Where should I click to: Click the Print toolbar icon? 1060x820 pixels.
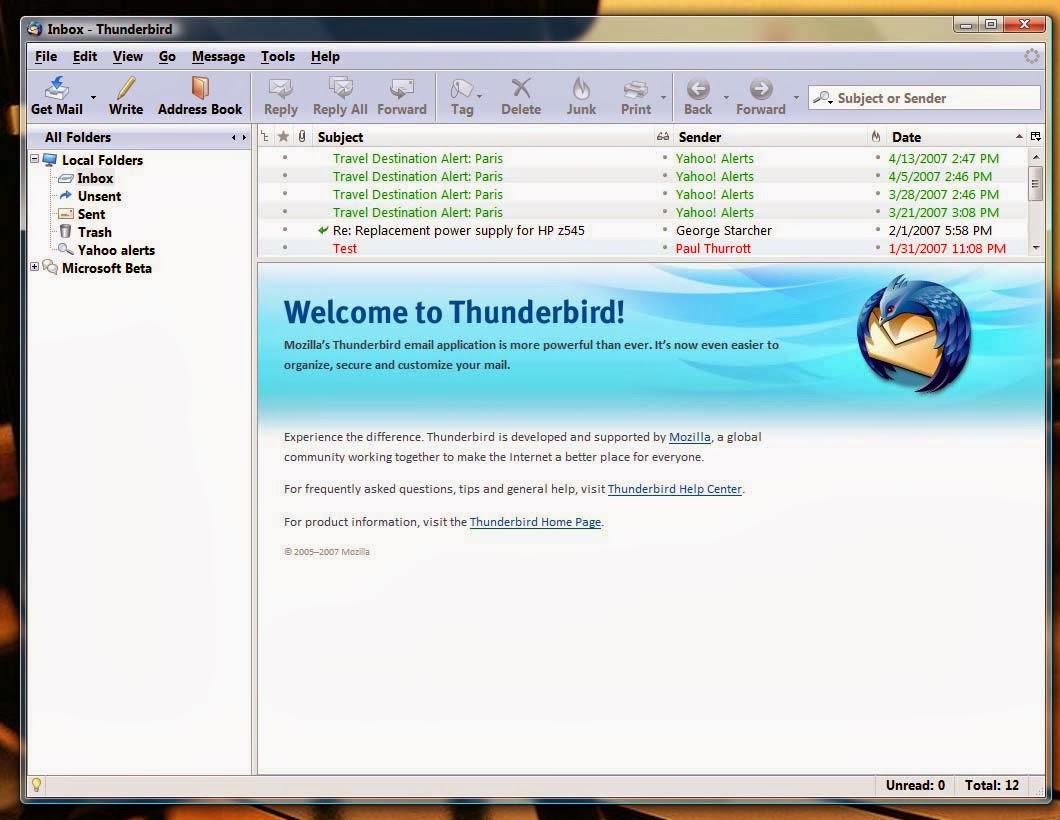tap(635, 95)
